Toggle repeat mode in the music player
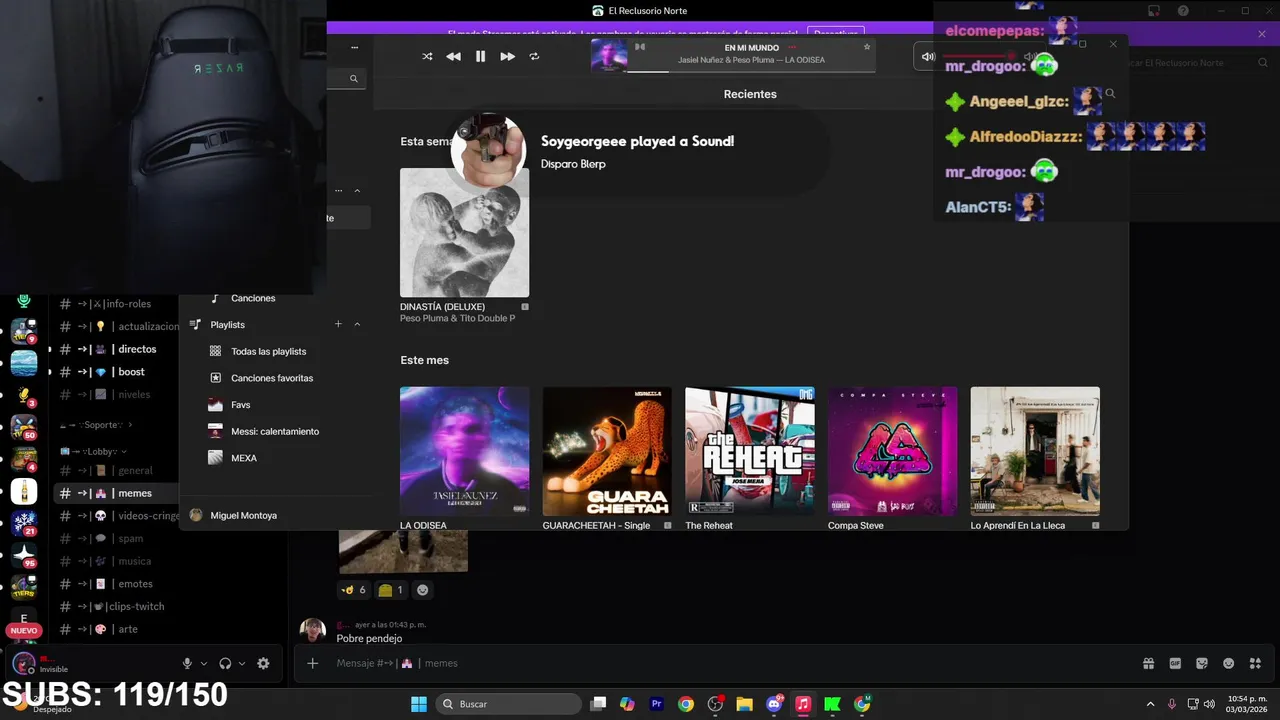 coord(534,56)
